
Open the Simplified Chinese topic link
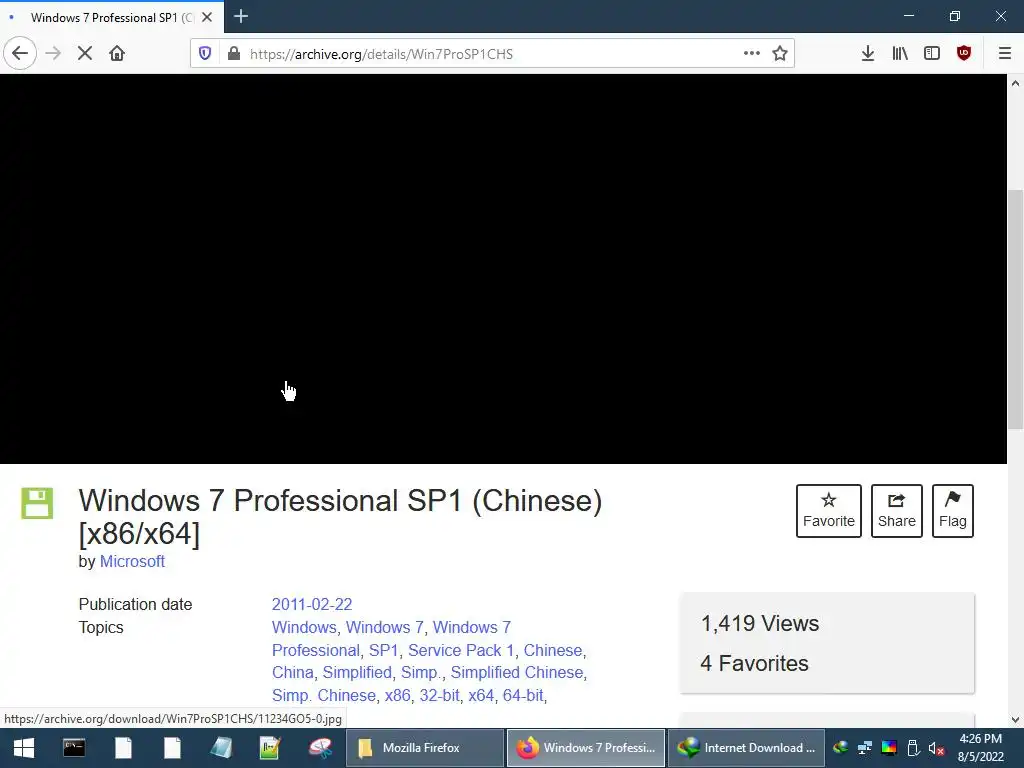click(x=517, y=673)
